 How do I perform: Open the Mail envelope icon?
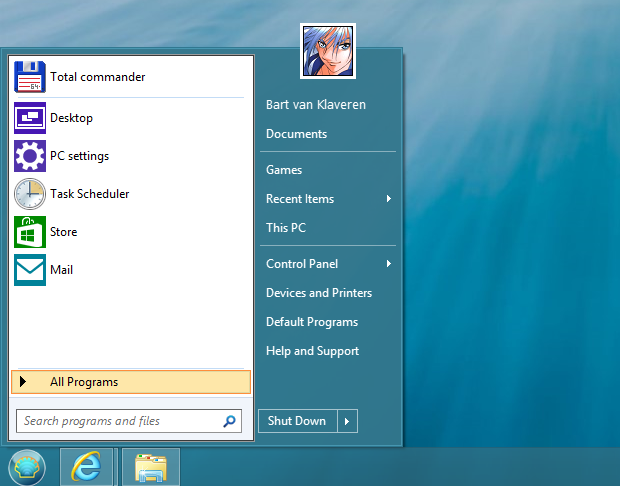[30, 270]
